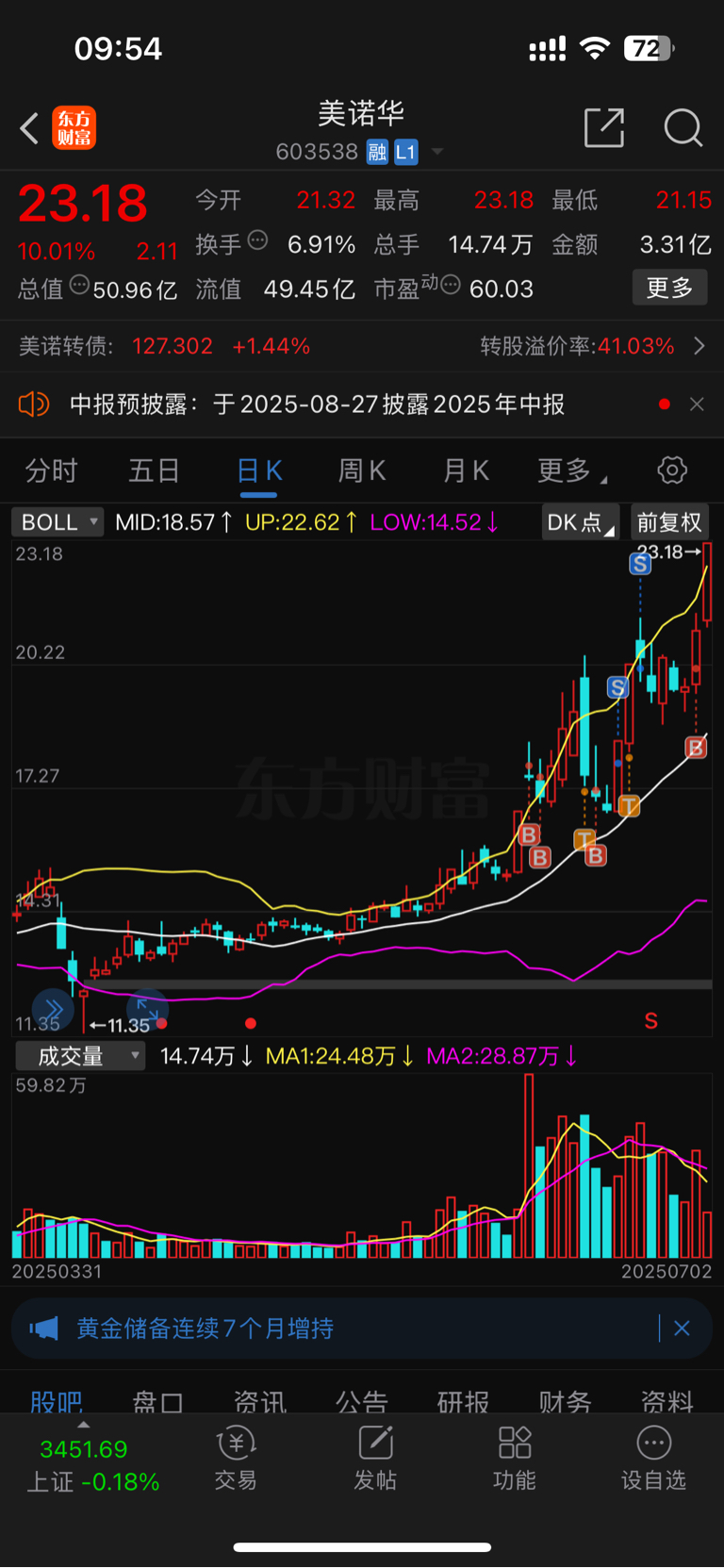Tap the 发帖 post icon
Screen dimensions: 724x1568
tap(375, 1459)
